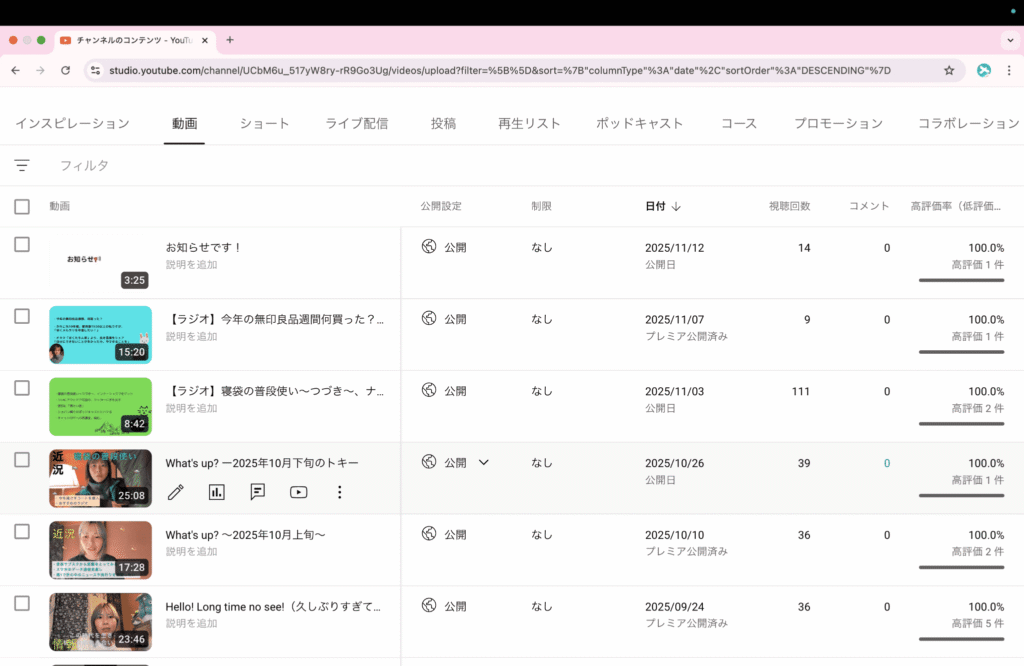Click the 説明を追加 link under お知らせです！

pyautogui.click(x=191, y=265)
